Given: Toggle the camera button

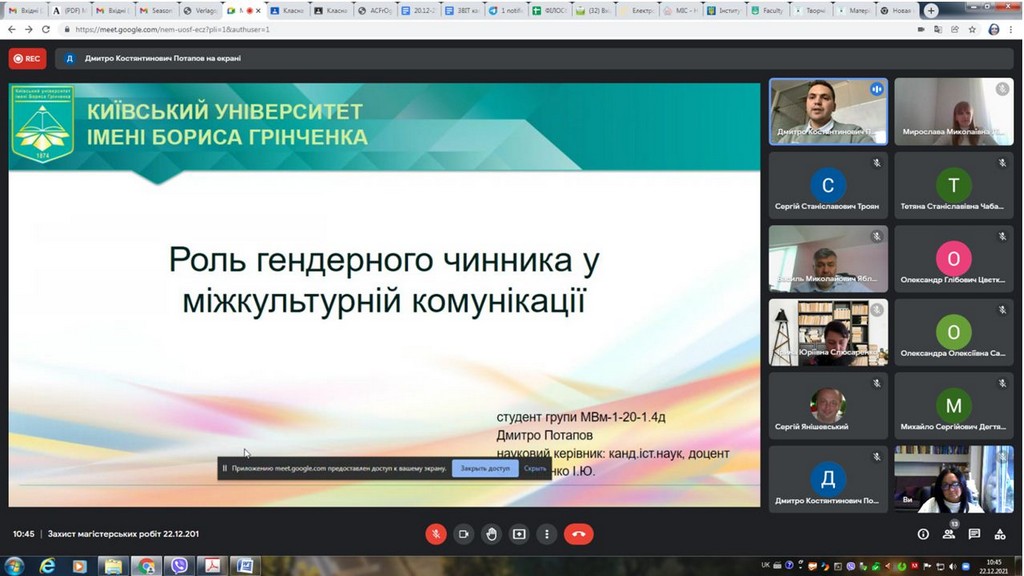Looking at the screenshot, I should [x=463, y=534].
